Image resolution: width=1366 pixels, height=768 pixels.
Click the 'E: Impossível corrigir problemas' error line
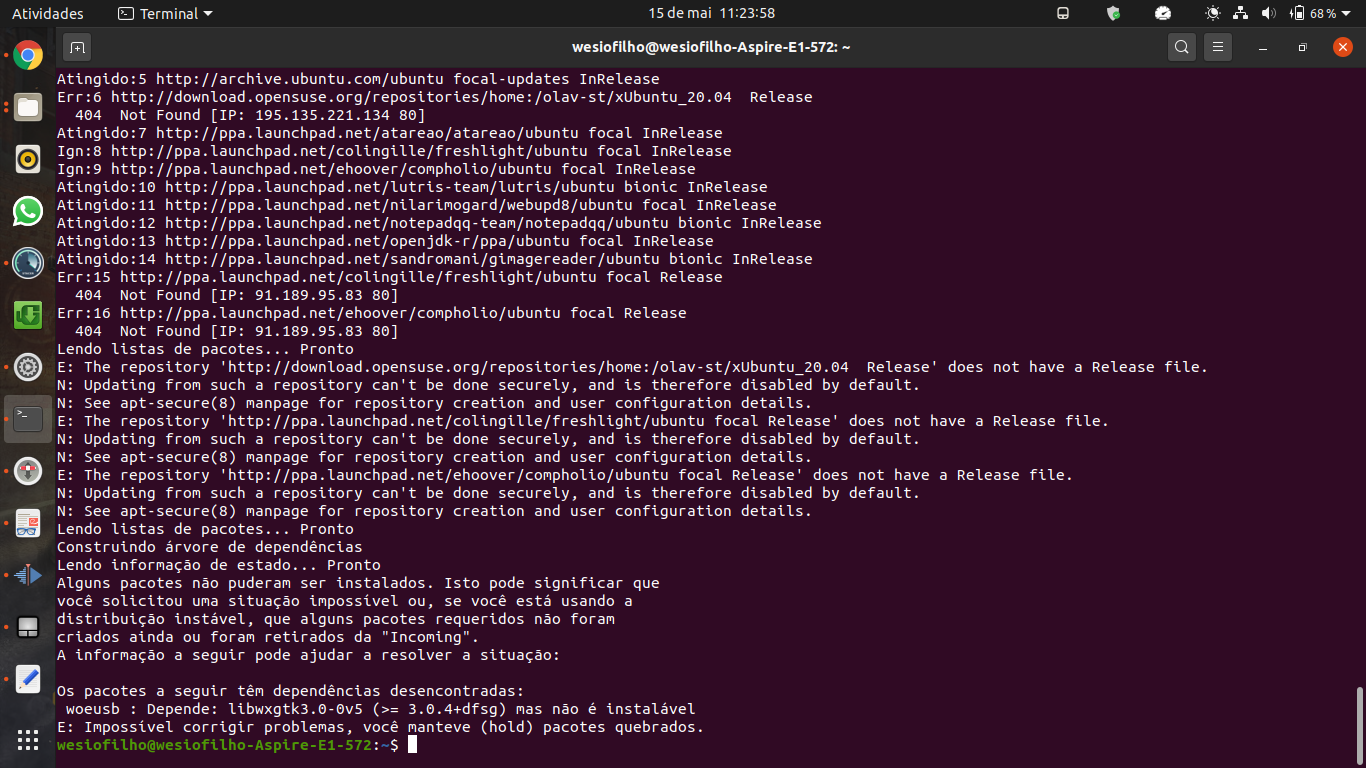click(381, 727)
